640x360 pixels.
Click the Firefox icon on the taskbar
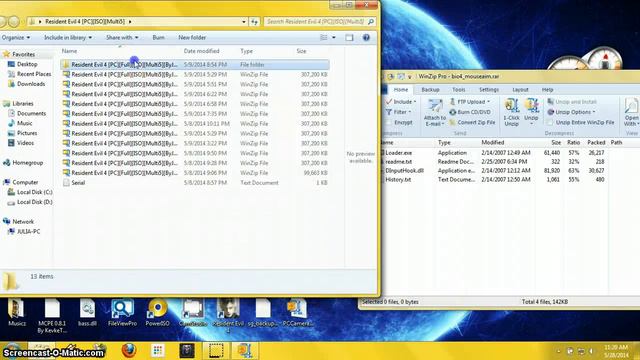(129, 350)
